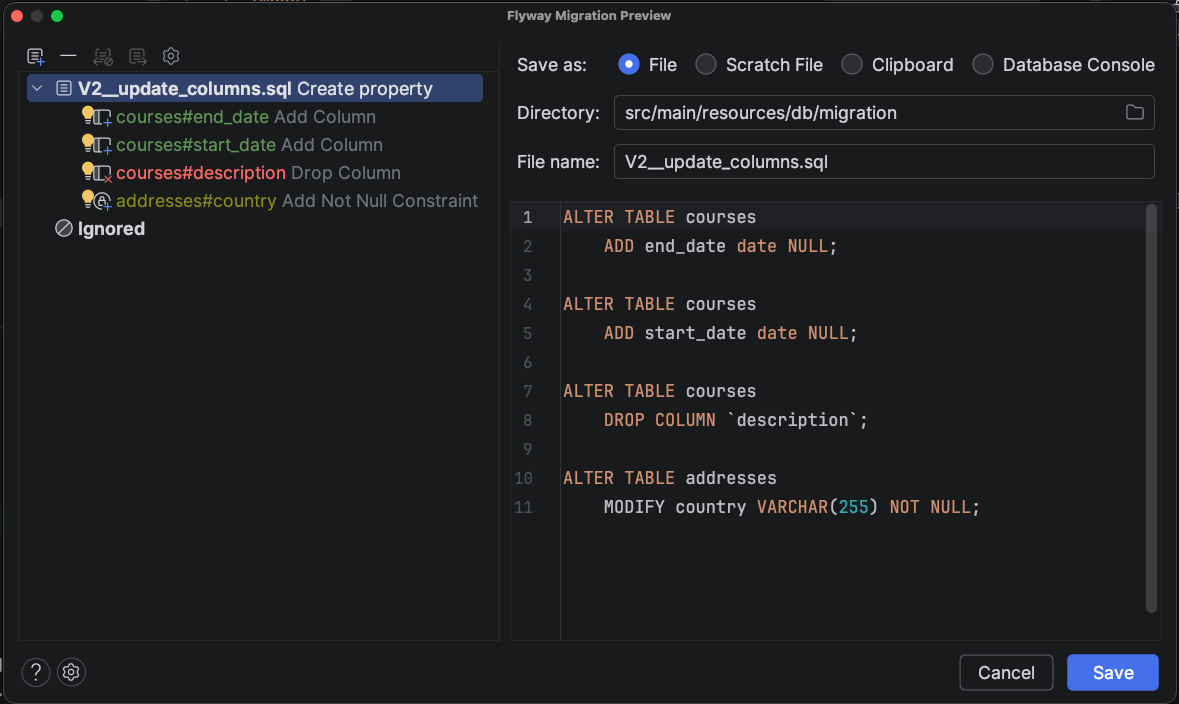Pick the Database Console radio button
This screenshot has height=704, width=1179.
pos(983,65)
